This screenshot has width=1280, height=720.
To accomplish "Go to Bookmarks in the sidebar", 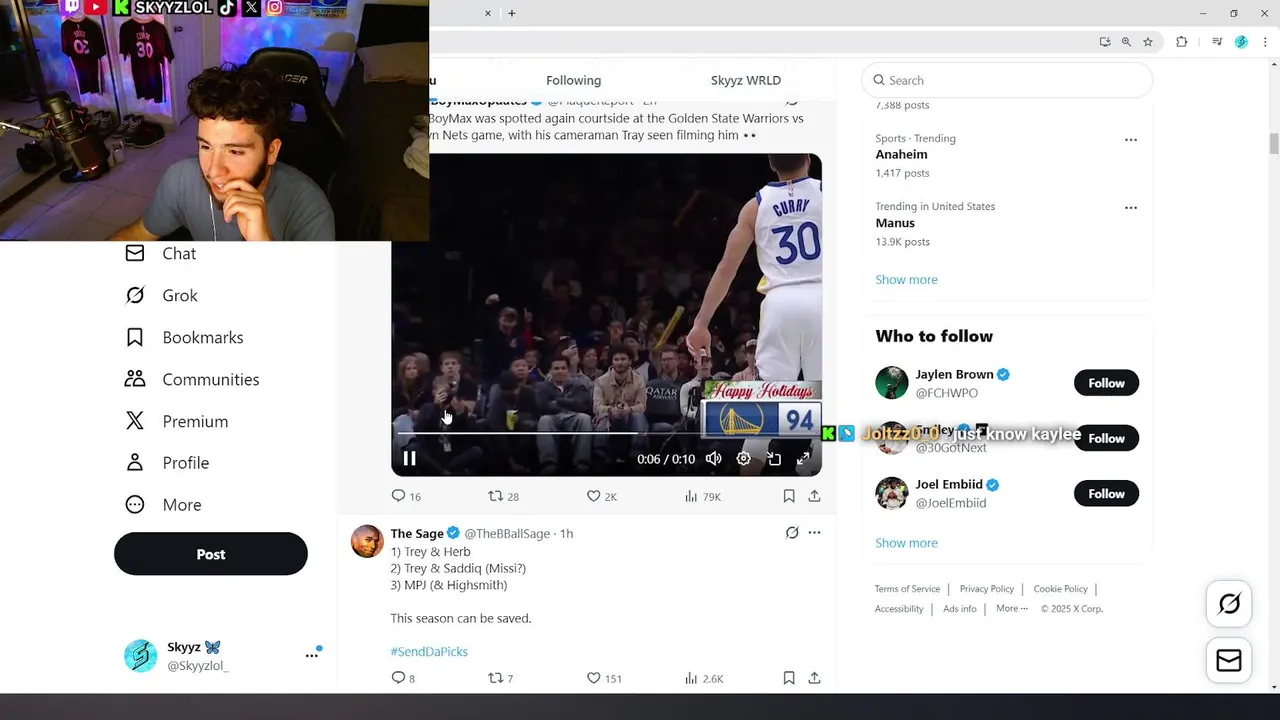I will click(x=184, y=337).
